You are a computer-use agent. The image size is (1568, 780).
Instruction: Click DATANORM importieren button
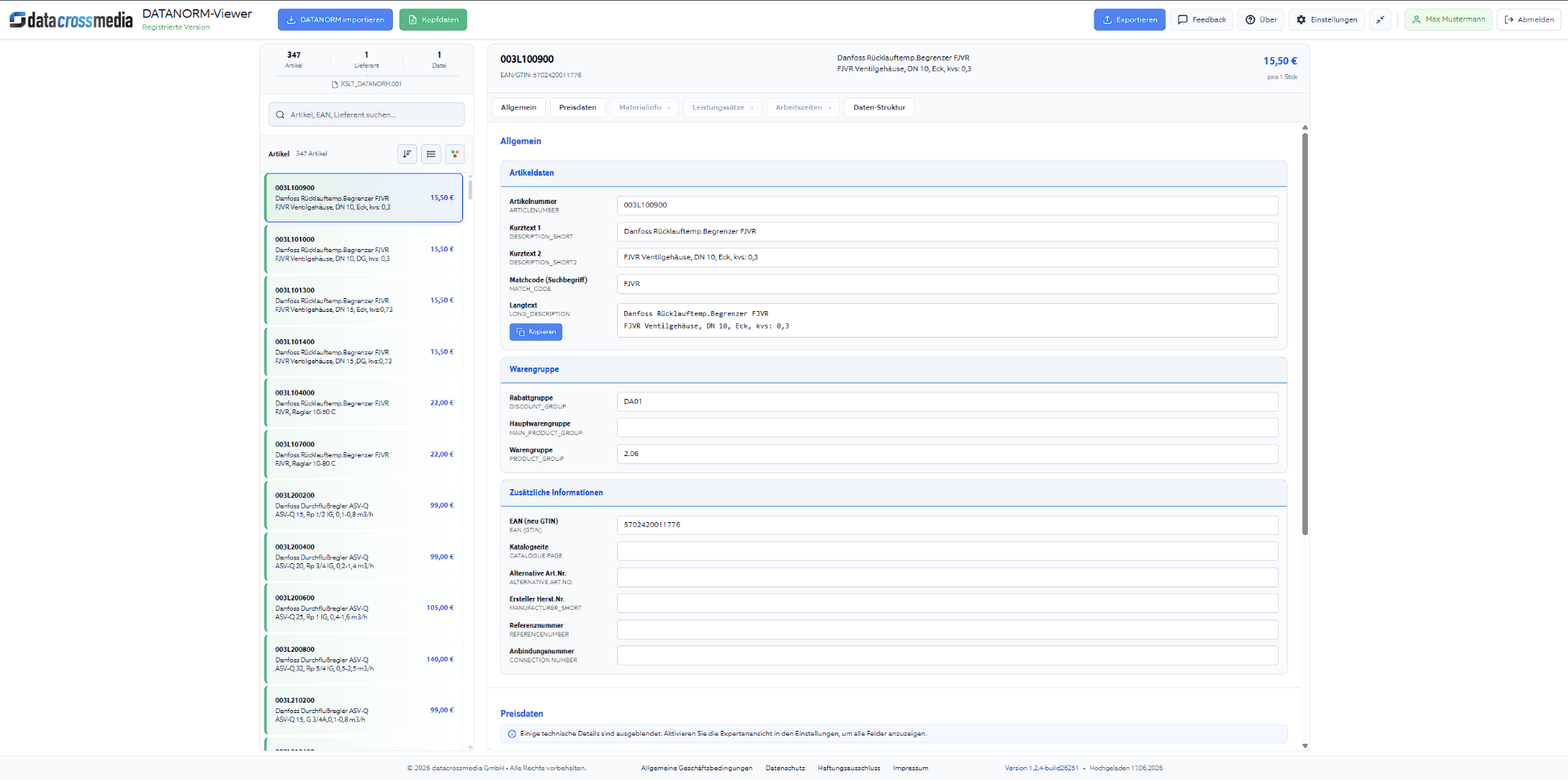coord(335,19)
